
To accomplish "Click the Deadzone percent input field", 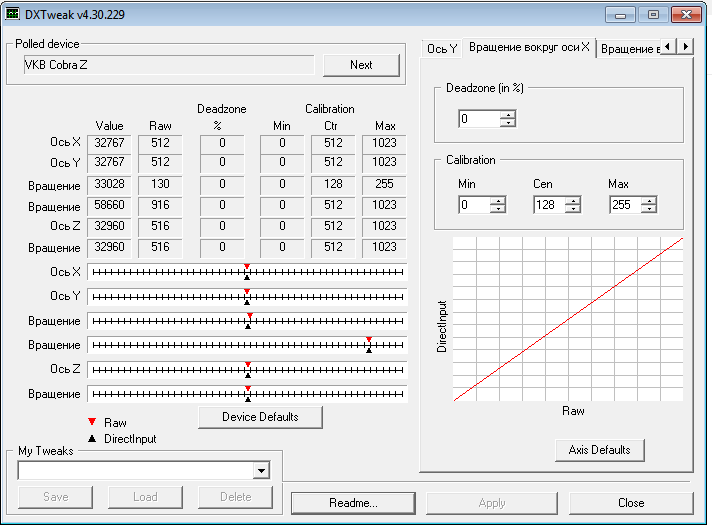I will (478, 119).
